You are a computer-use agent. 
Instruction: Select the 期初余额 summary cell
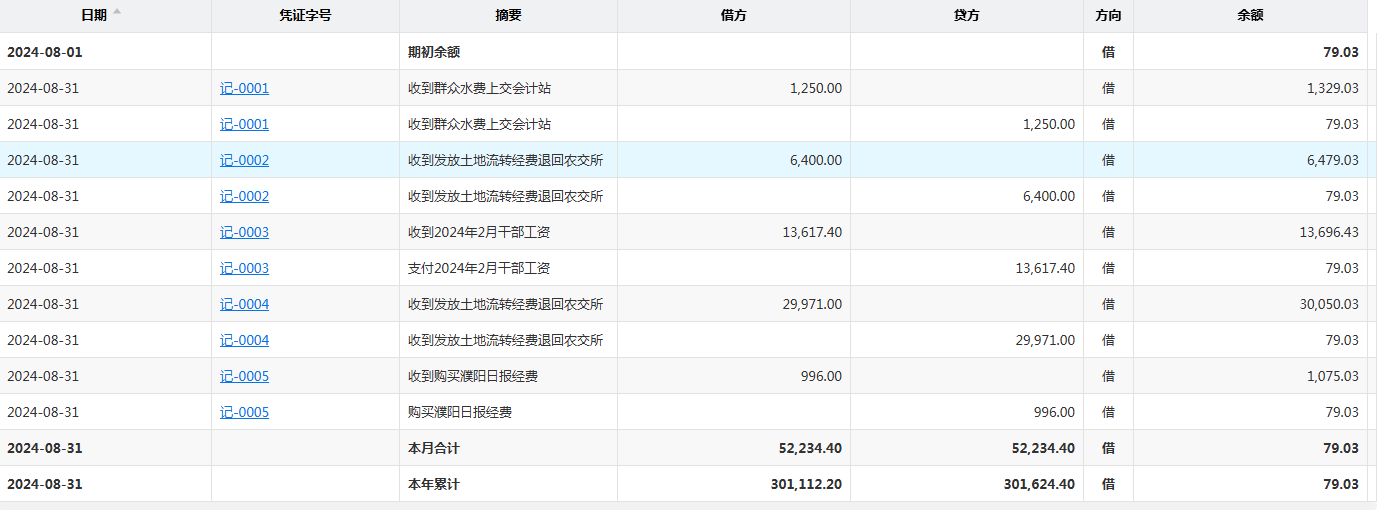click(x=434, y=52)
